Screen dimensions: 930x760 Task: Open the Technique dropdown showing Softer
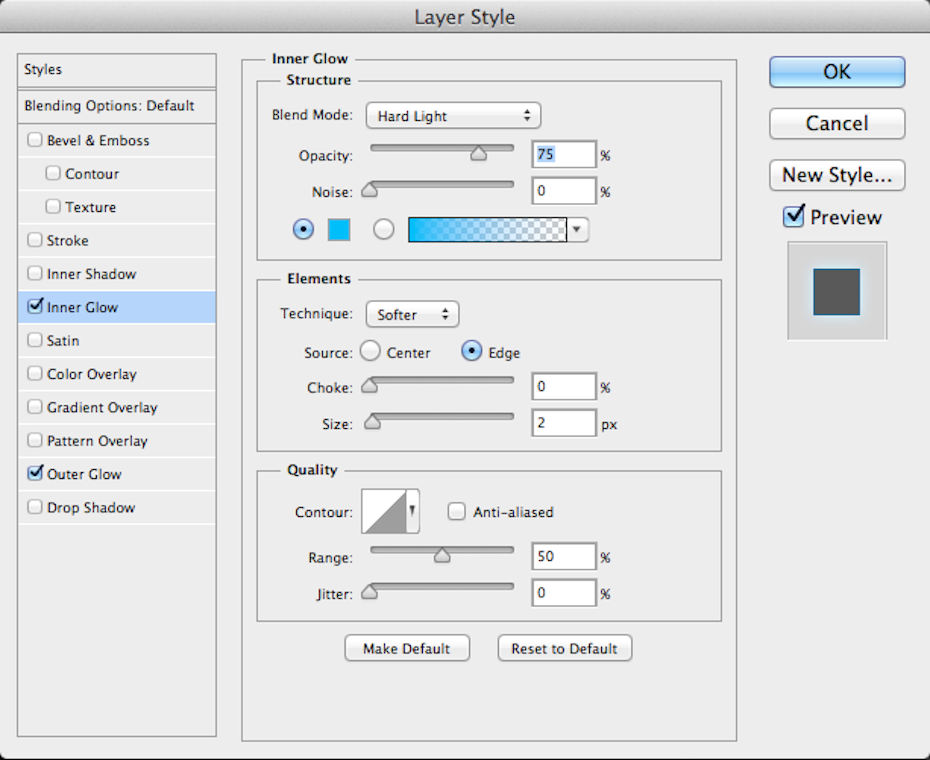click(x=412, y=314)
